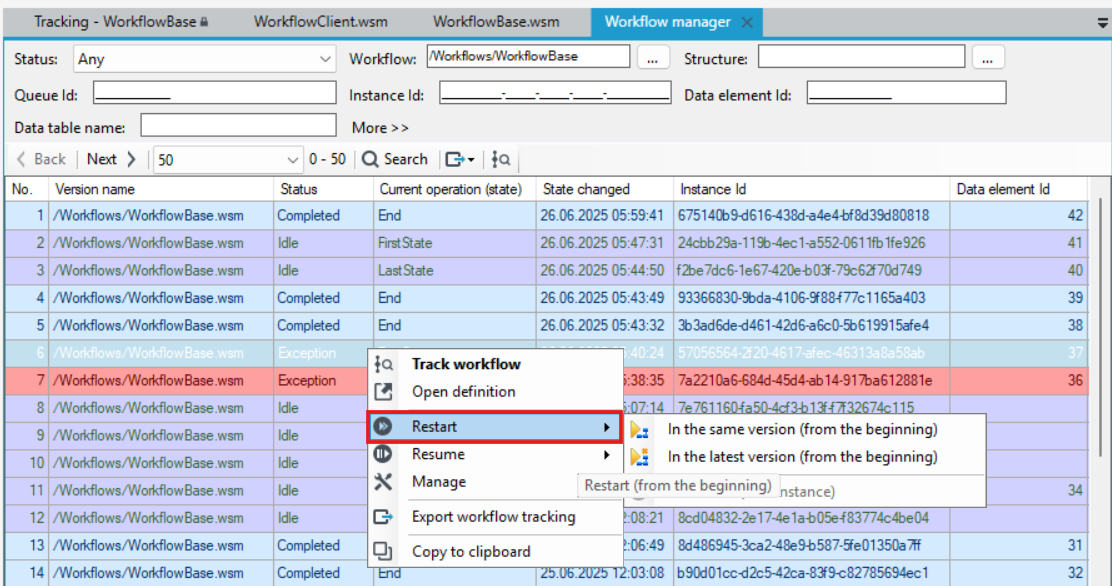Switch to the WorkflowClient.wsm tab
The width and height of the screenshot is (1112, 586).
321,22
